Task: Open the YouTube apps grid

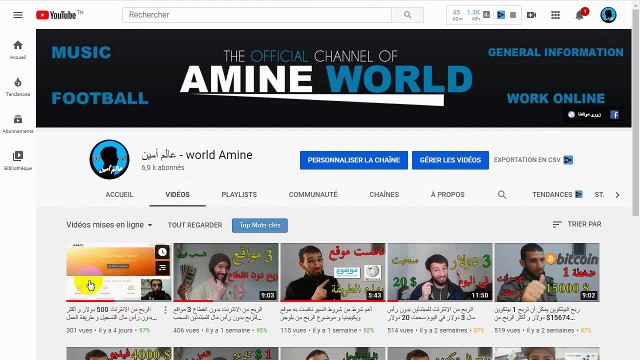Action: click(x=555, y=15)
